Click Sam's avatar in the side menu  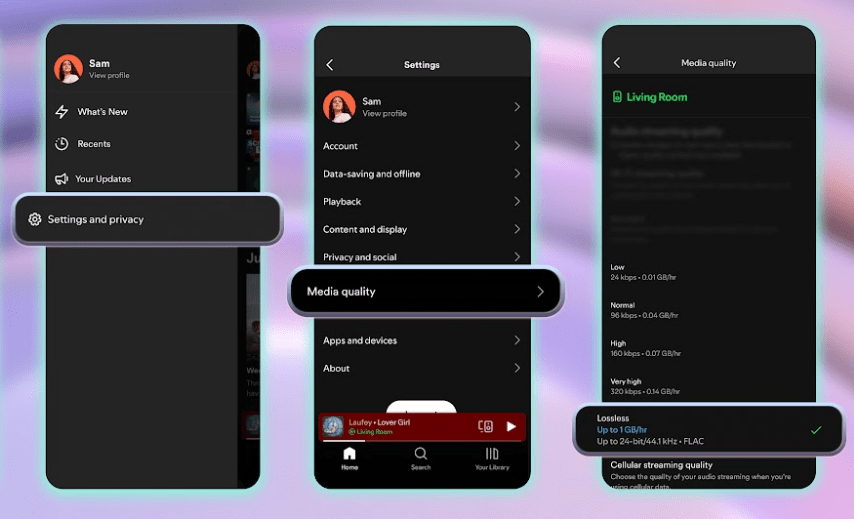pos(69,69)
